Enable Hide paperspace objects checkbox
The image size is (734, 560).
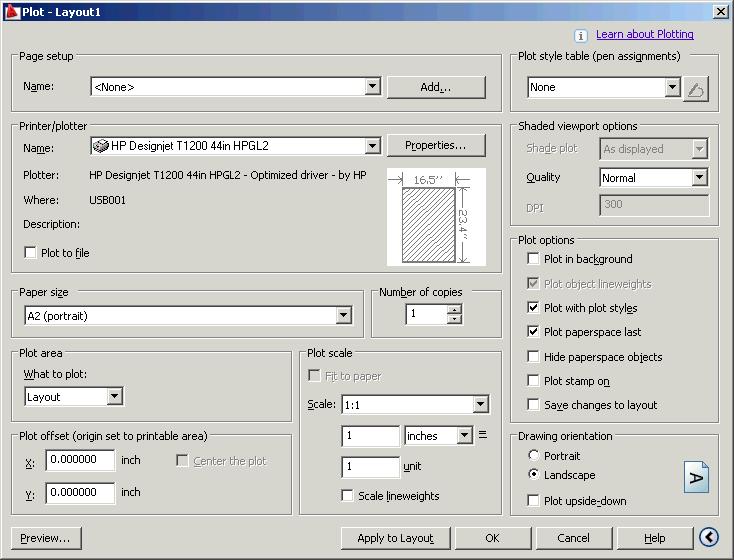click(533, 356)
